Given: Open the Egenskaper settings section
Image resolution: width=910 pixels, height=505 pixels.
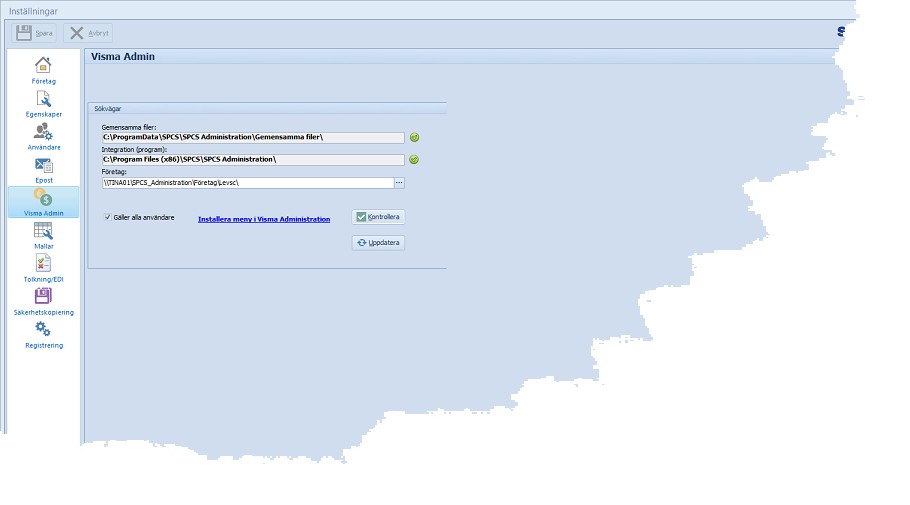Looking at the screenshot, I should pyautogui.click(x=44, y=104).
